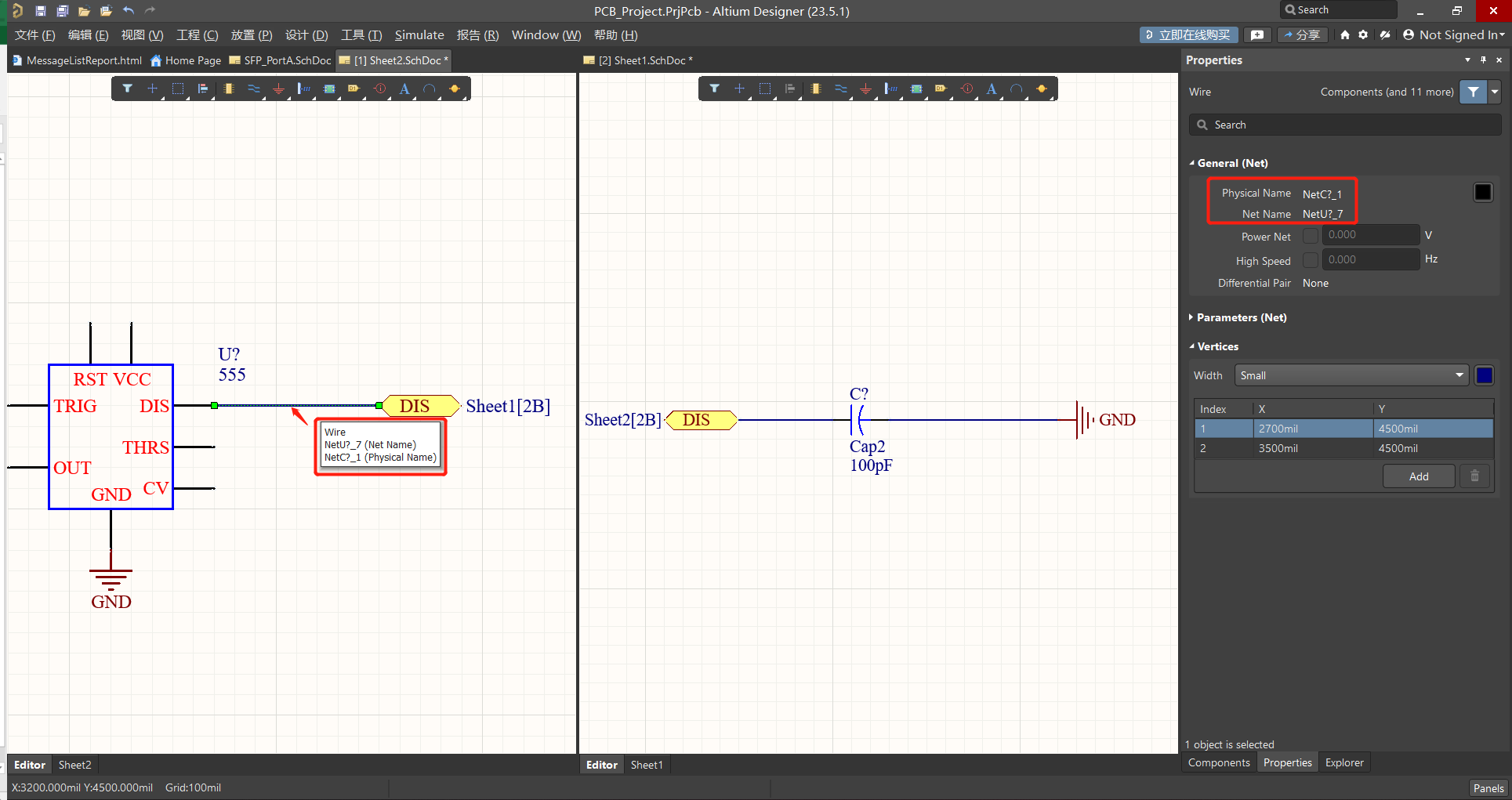Screen dimensions: 1512x800
Task: Click the blue wire color swatch
Action: (1484, 375)
